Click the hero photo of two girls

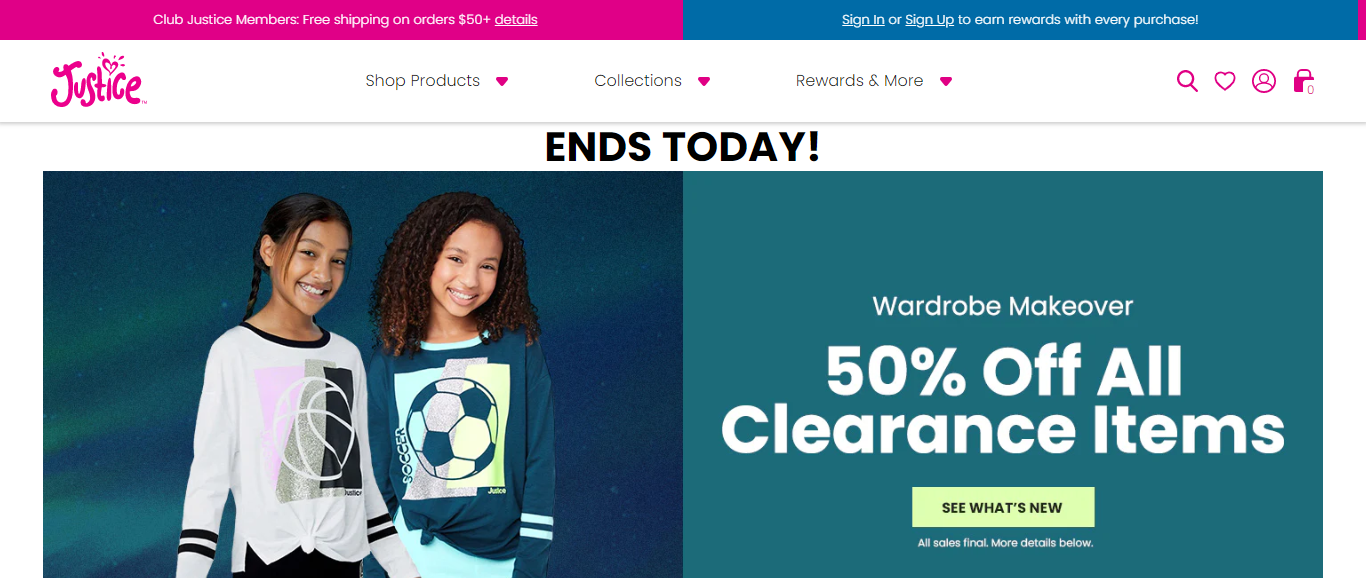tap(363, 374)
